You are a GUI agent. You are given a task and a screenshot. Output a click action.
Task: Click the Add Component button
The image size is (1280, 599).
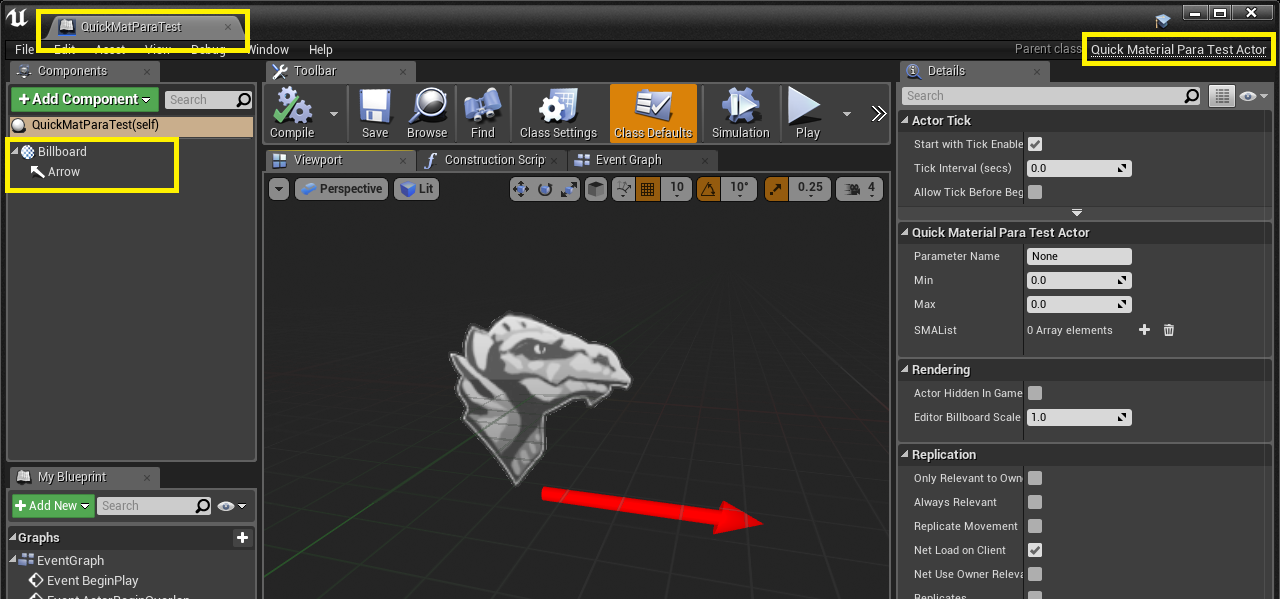[85, 99]
